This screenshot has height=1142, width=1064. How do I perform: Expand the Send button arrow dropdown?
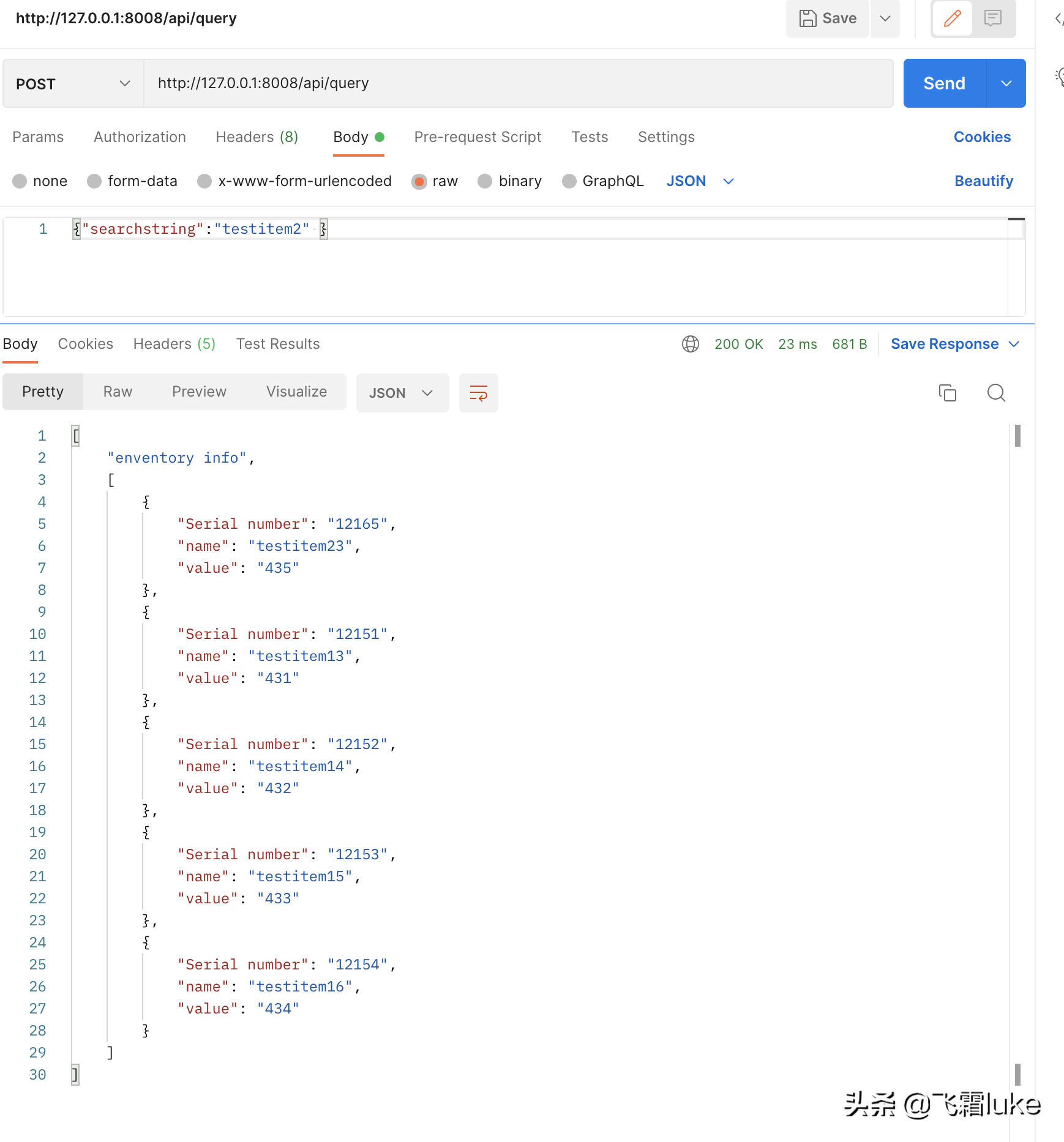pos(1006,84)
